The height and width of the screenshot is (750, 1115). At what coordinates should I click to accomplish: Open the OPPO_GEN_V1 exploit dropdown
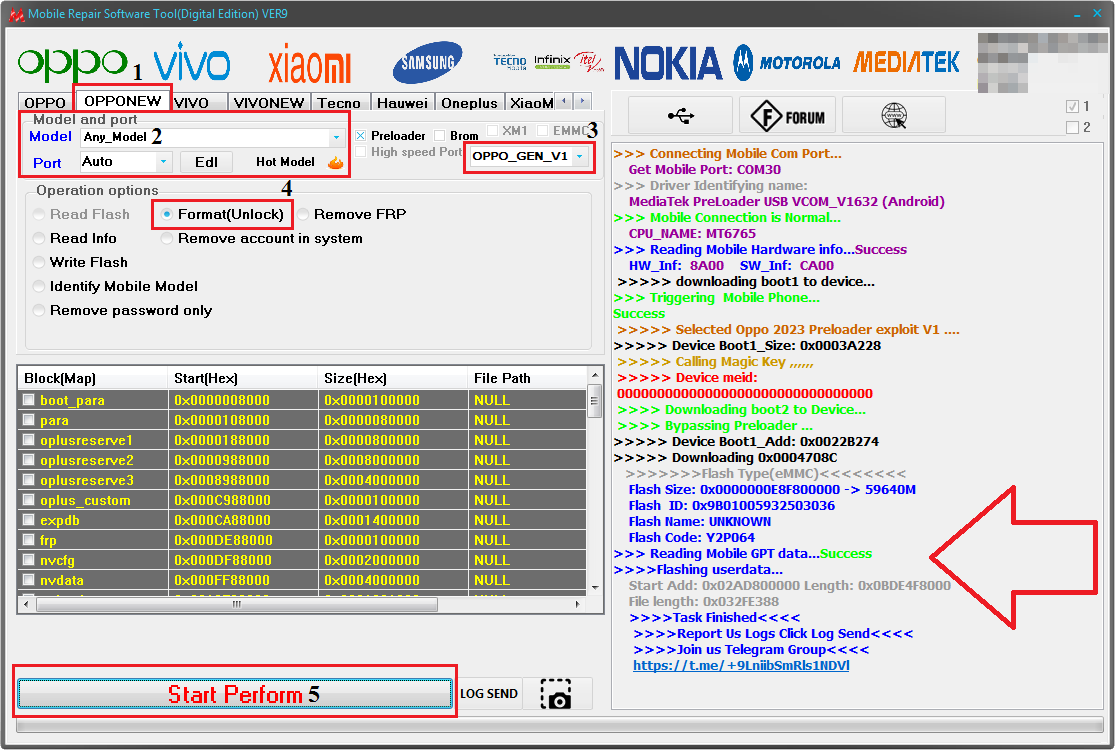[x=581, y=156]
